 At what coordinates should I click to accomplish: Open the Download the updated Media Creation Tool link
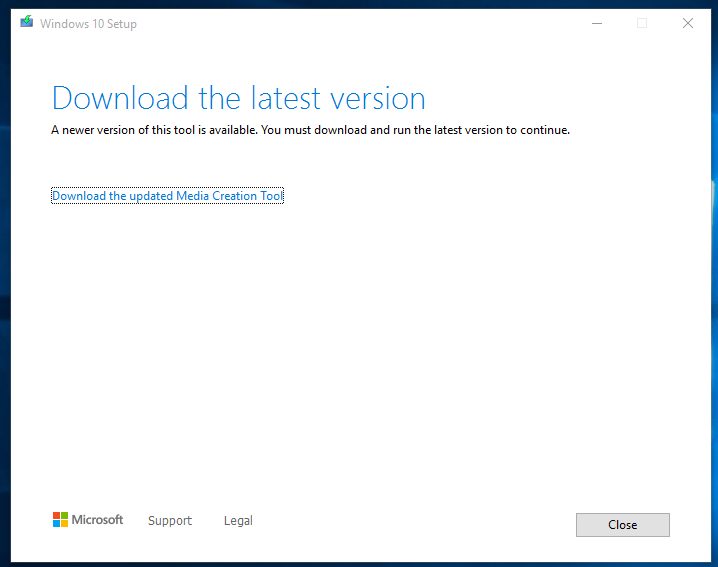pos(168,196)
